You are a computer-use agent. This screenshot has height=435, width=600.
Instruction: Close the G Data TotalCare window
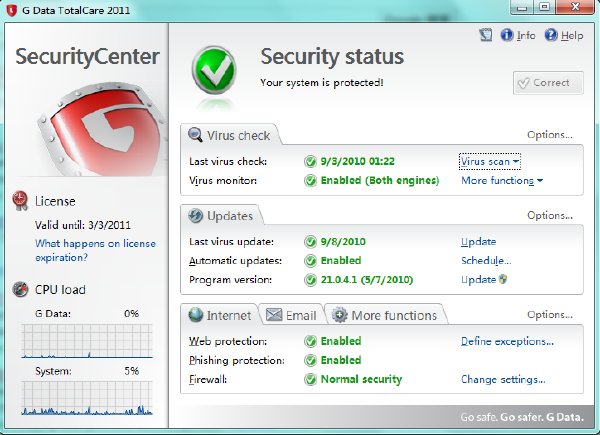[x=575, y=7]
